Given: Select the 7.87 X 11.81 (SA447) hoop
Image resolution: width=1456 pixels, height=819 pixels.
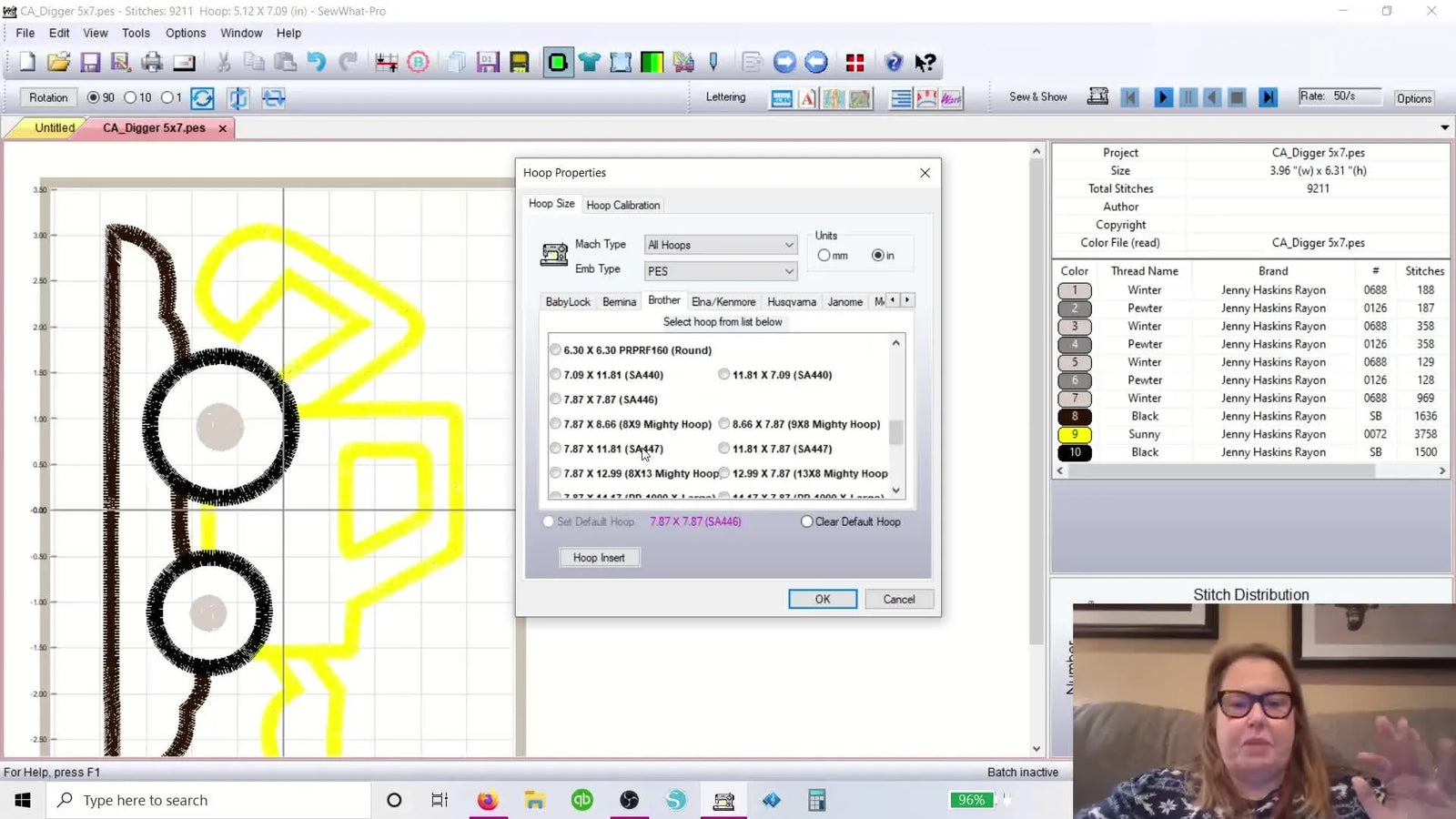Looking at the screenshot, I should pos(555,449).
